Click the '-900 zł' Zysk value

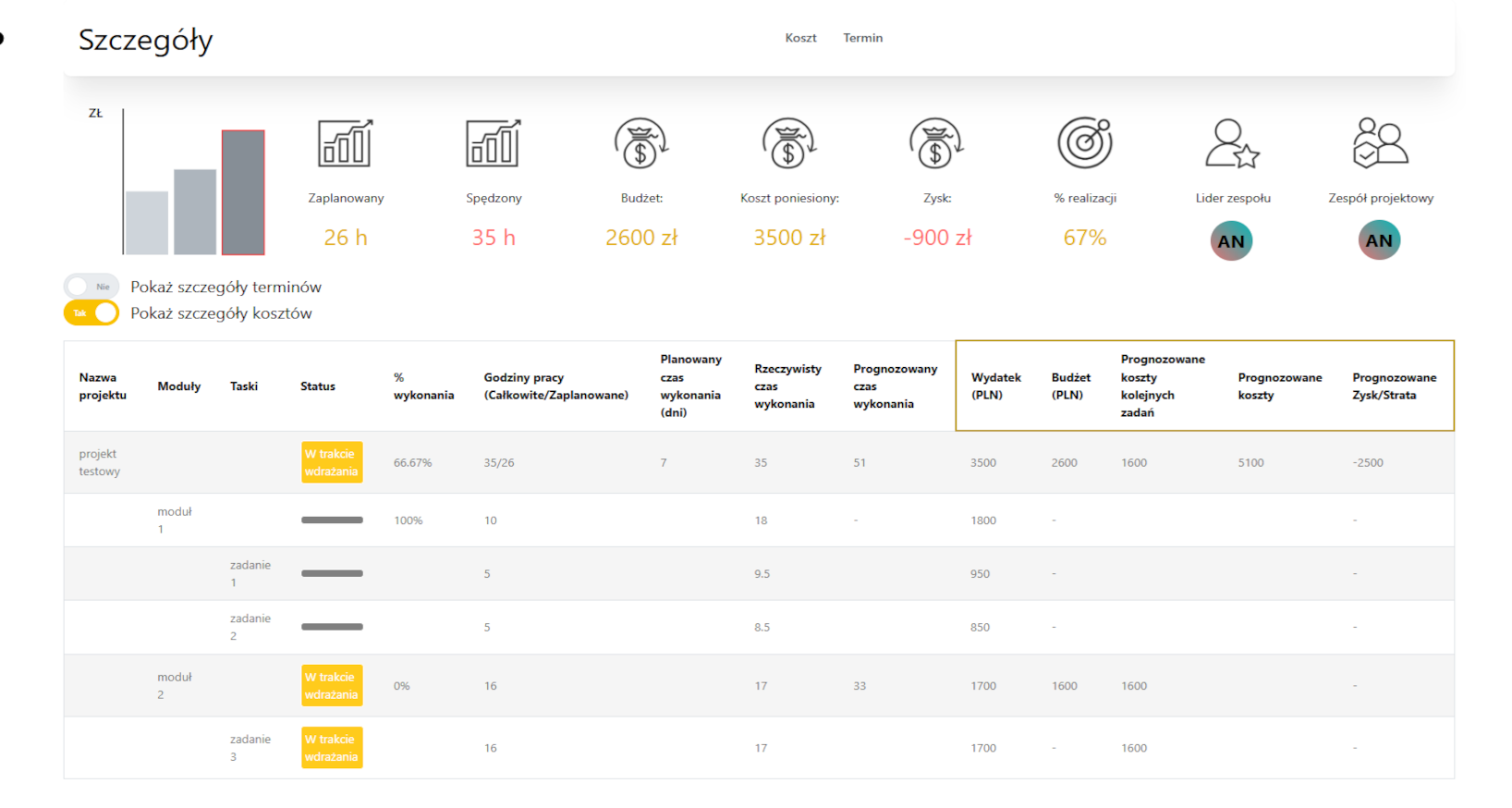(937, 238)
